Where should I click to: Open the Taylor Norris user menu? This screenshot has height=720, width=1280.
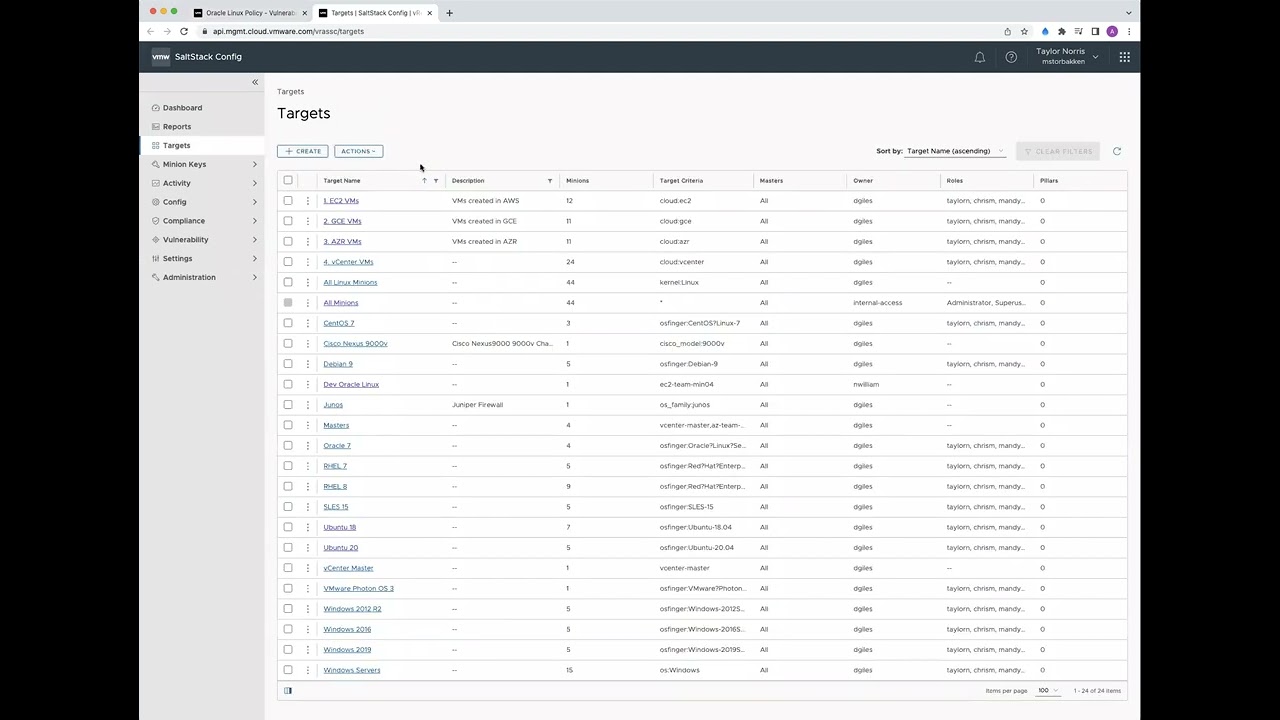tap(1066, 56)
